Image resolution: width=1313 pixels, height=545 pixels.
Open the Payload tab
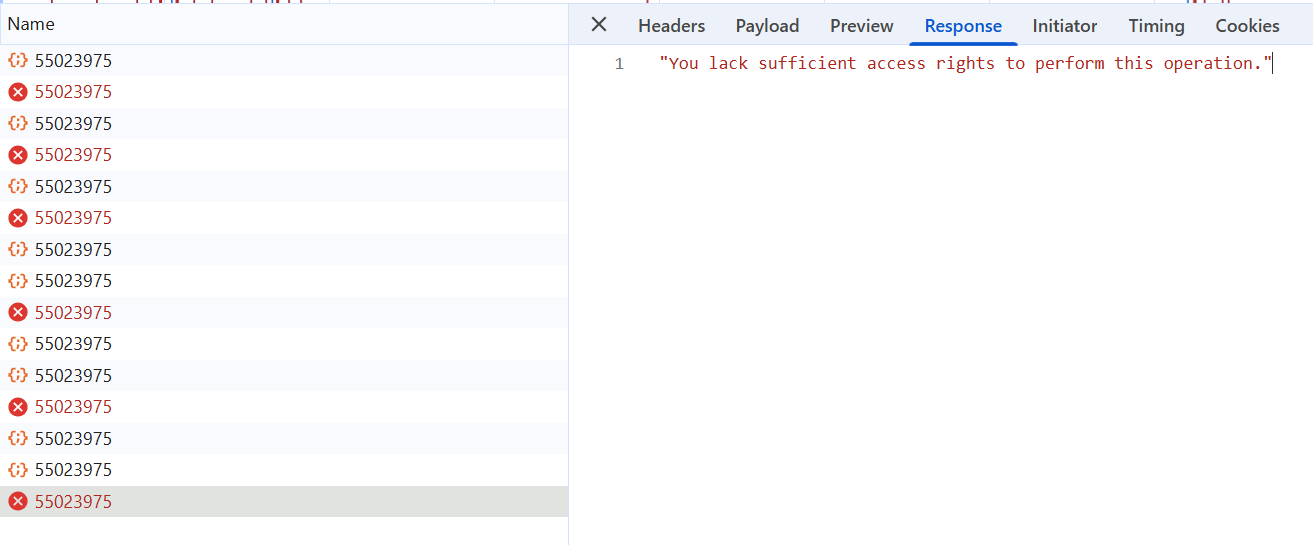pos(767,26)
